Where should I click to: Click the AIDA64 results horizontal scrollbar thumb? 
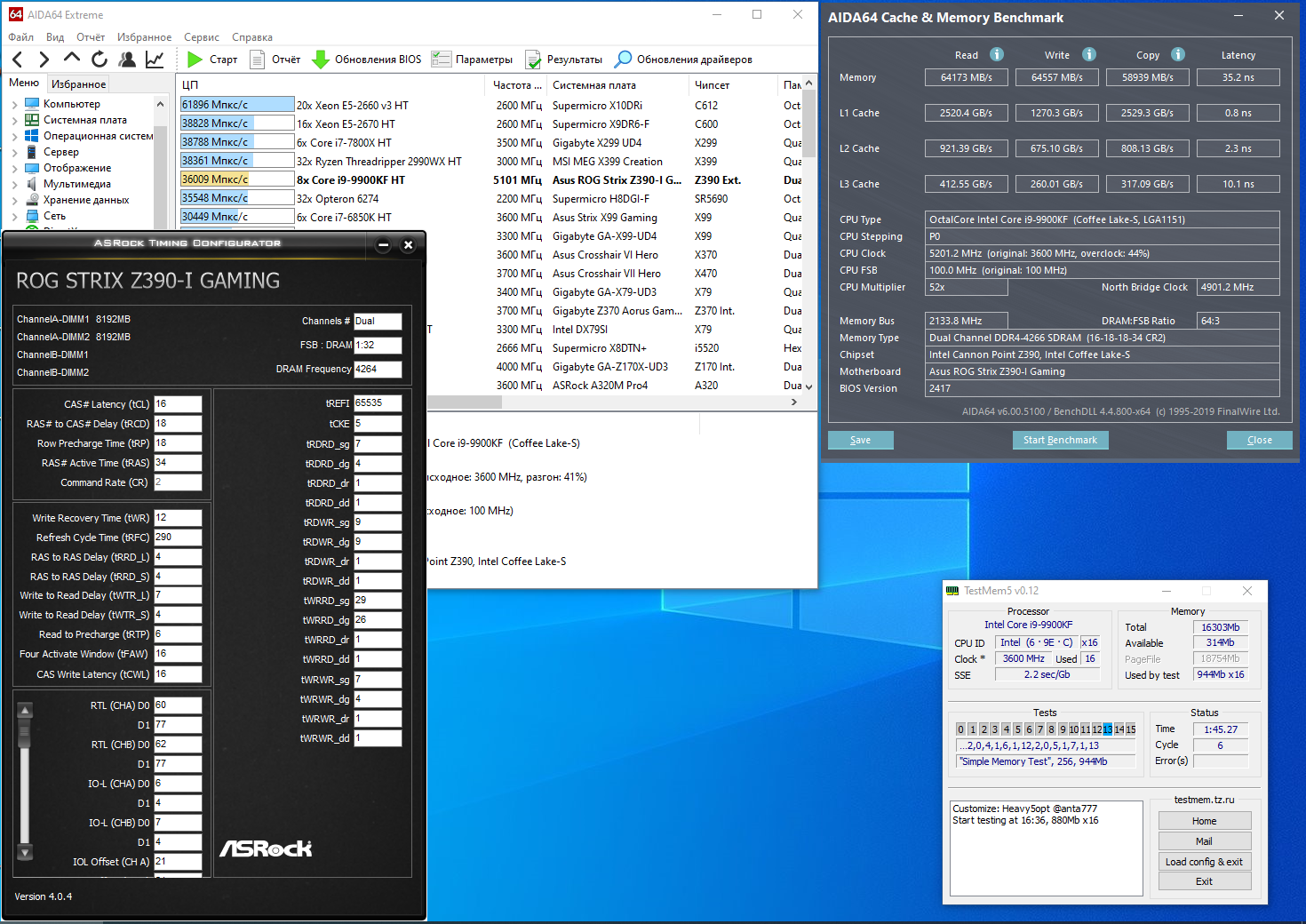click(x=465, y=402)
